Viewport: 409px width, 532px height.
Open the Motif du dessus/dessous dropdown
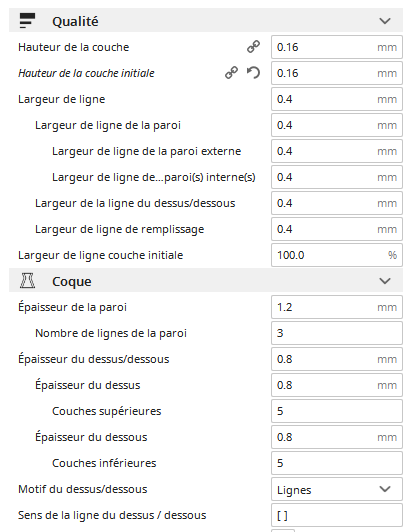point(337,489)
